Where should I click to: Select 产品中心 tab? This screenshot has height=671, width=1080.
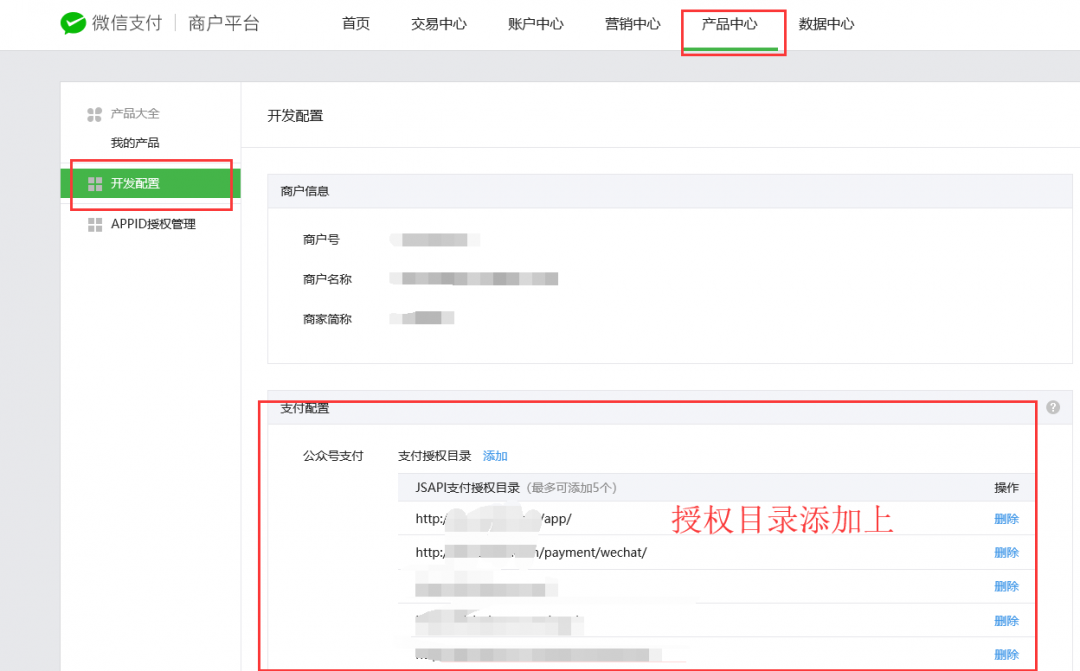point(729,24)
